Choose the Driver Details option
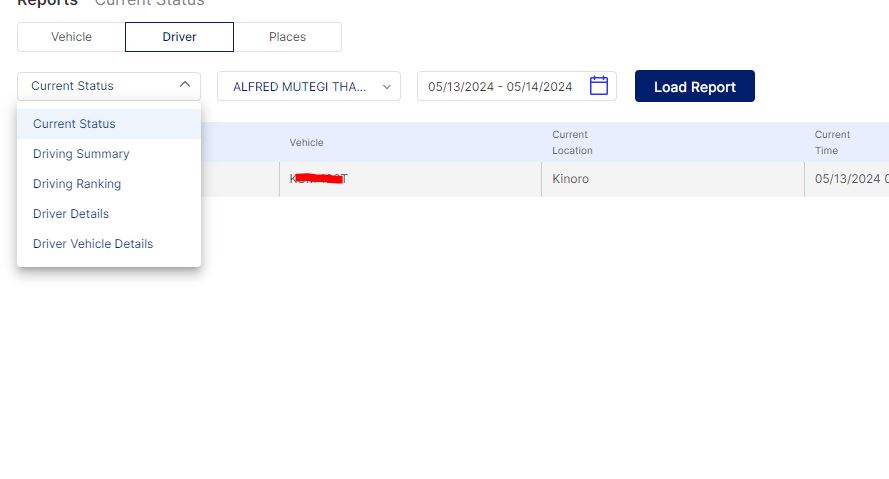 tap(71, 214)
